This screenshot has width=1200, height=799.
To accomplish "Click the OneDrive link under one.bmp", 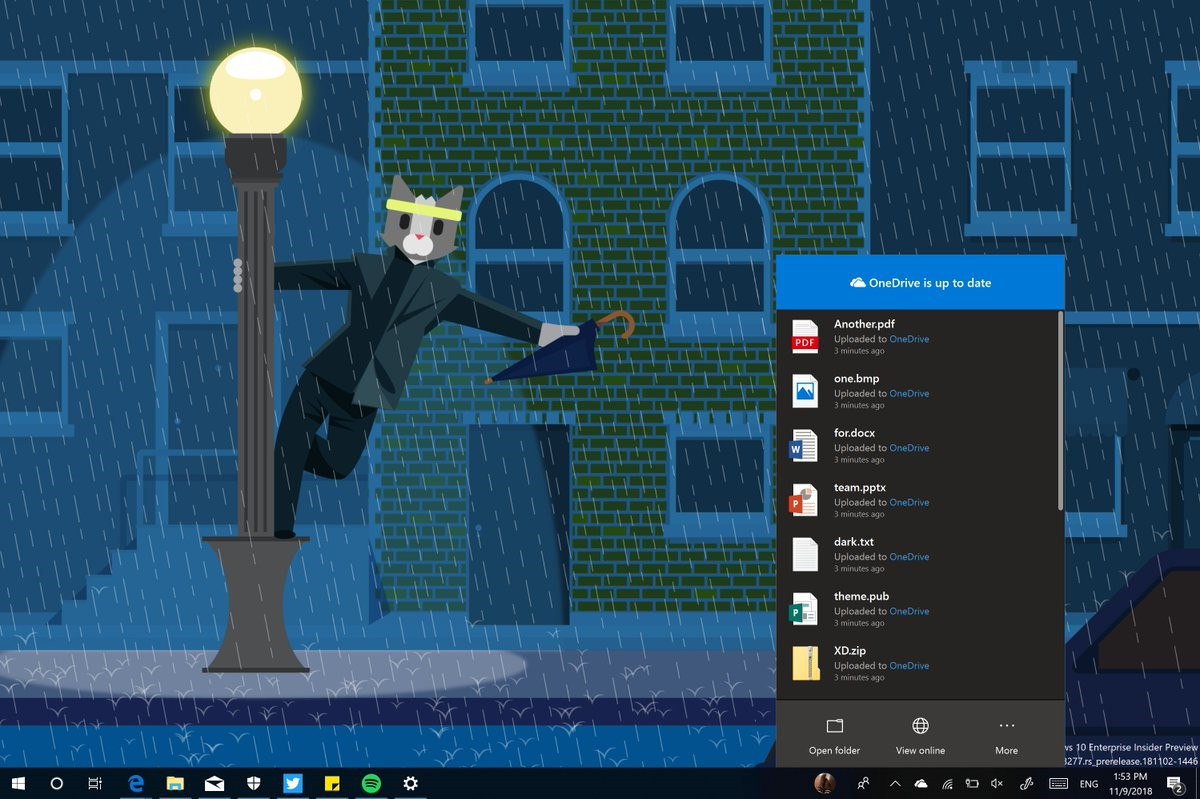I will 909,393.
